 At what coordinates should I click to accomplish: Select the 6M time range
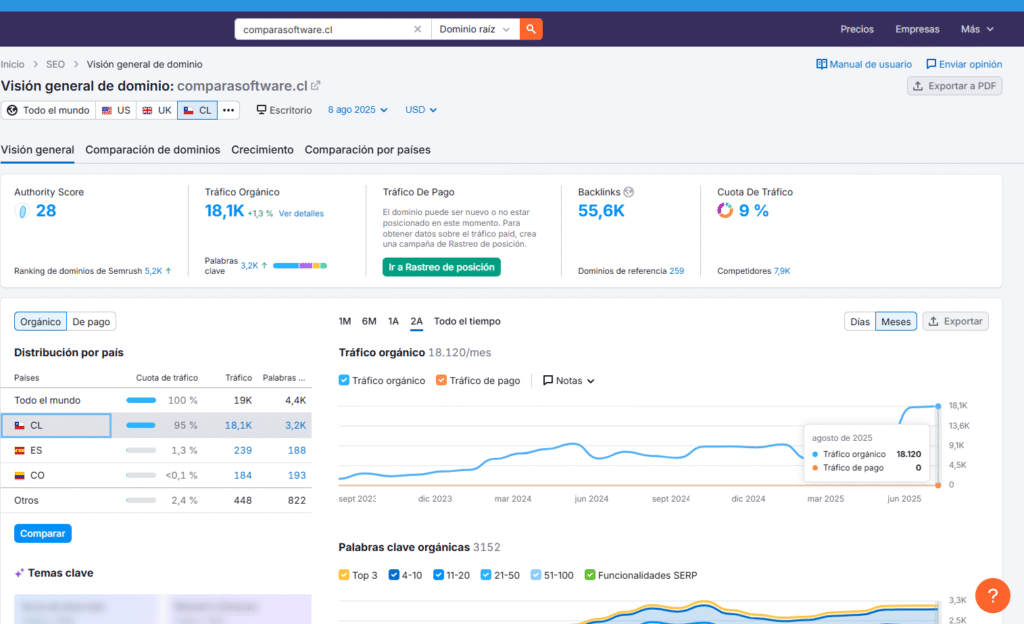[x=369, y=321]
